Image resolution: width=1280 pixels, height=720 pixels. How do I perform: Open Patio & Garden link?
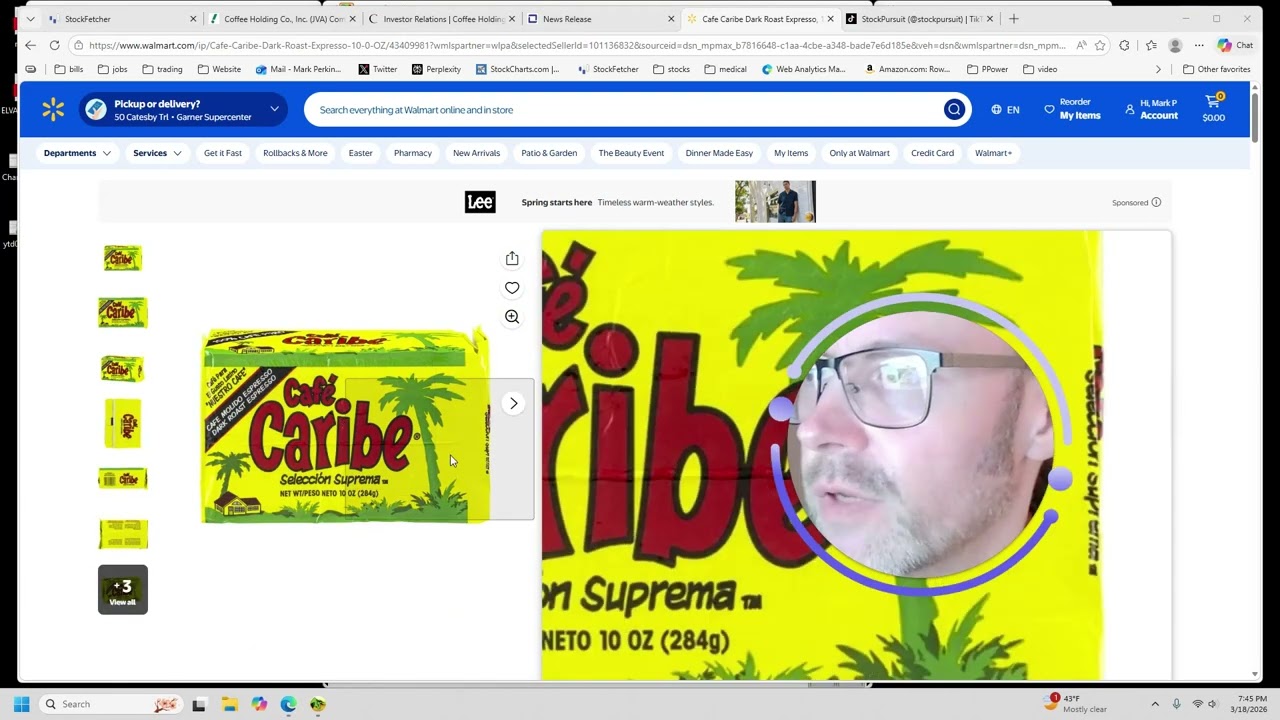click(549, 153)
